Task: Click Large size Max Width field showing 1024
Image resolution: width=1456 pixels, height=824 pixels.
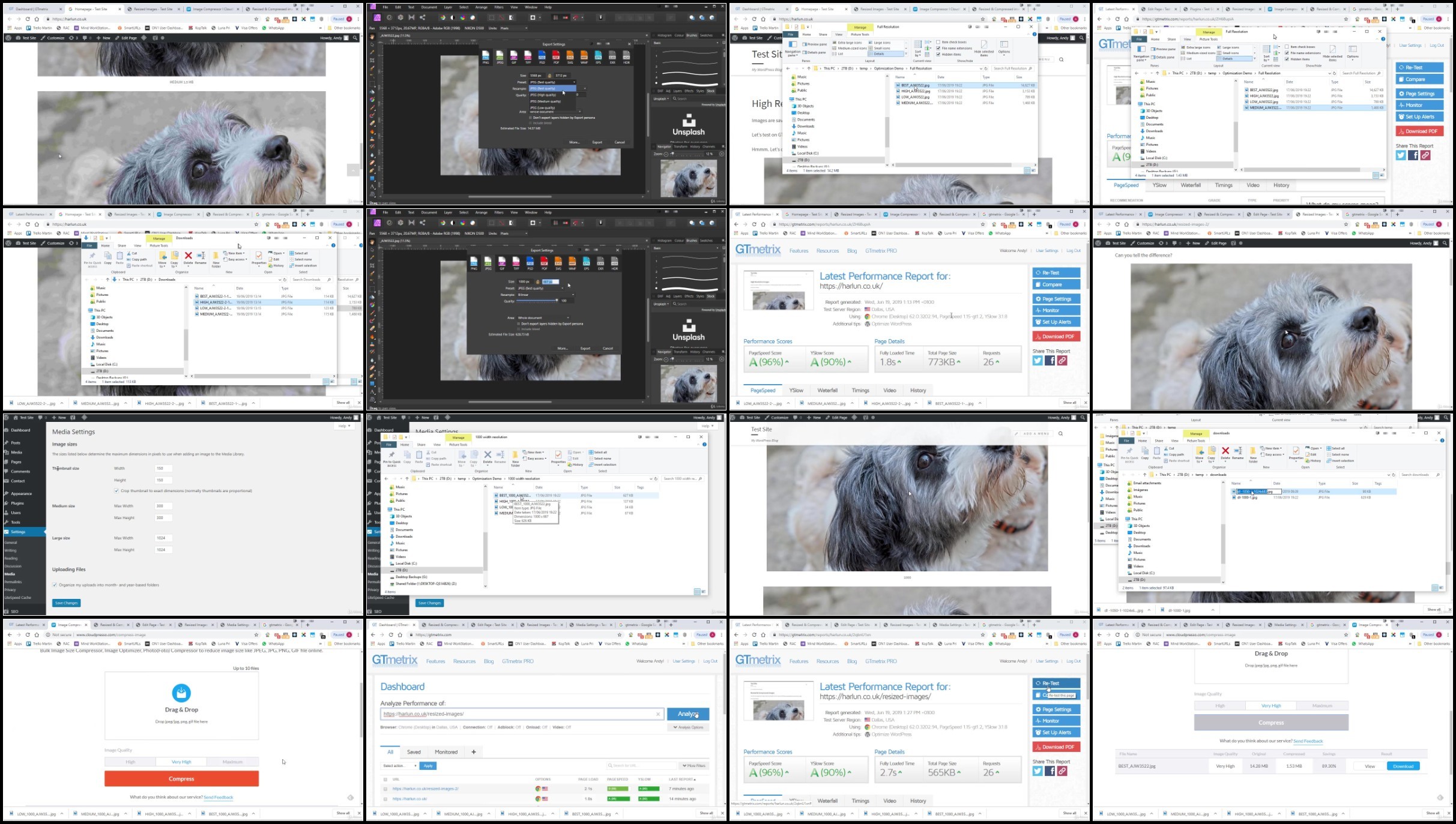Action: click(163, 538)
